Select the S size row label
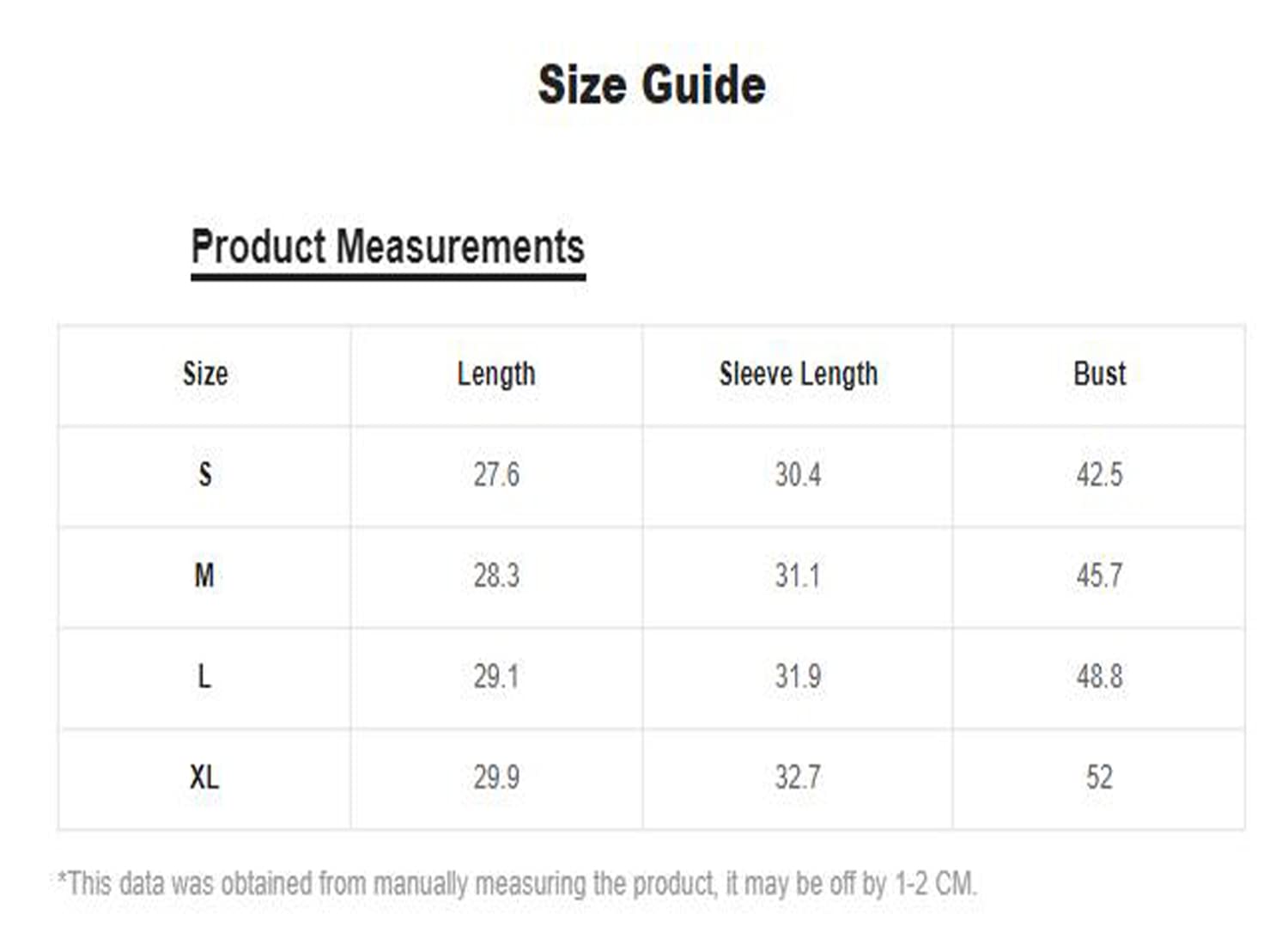Image resolution: width=1288 pixels, height=945 pixels. (205, 474)
